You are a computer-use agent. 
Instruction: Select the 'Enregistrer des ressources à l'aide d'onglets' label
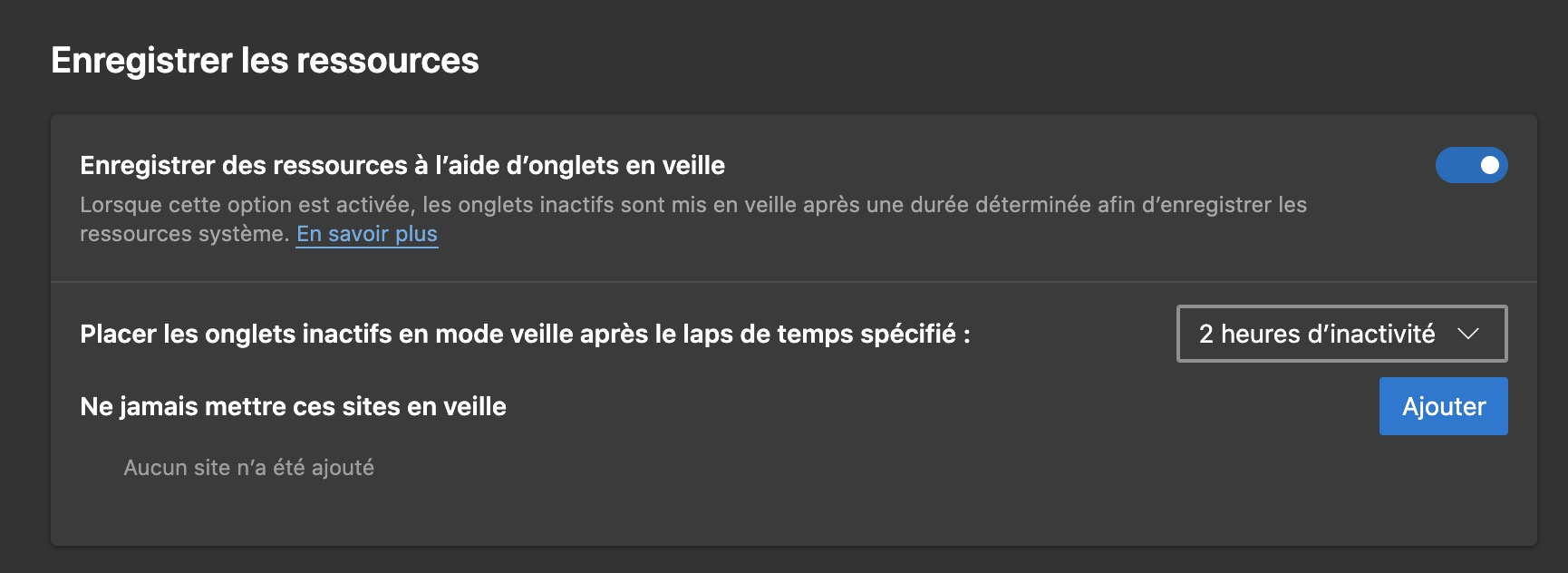tap(402, 165)
